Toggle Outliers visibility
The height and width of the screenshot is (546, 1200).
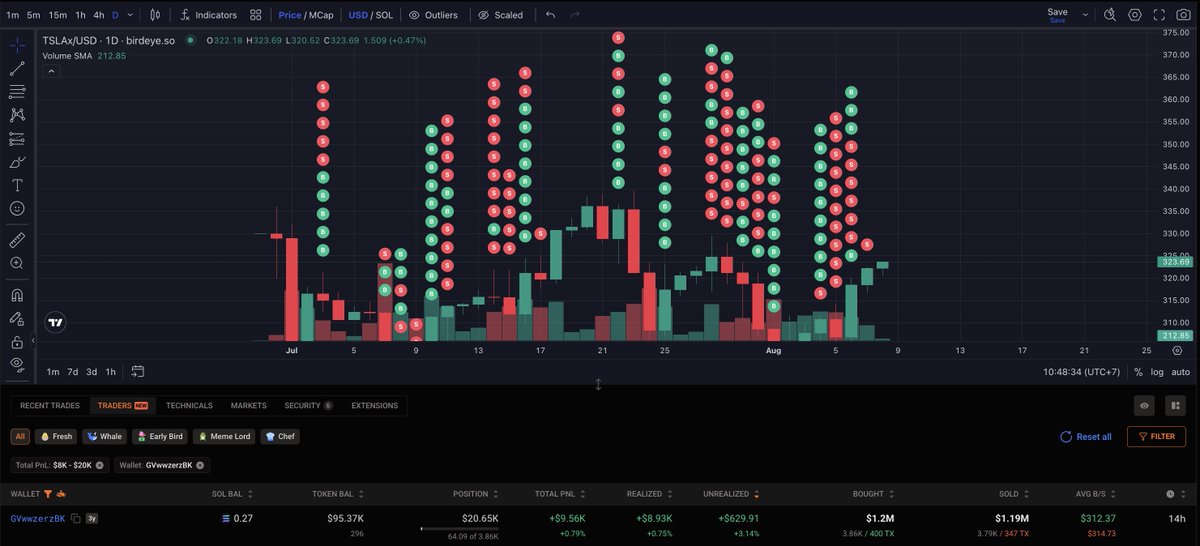[x=433, y=15]
